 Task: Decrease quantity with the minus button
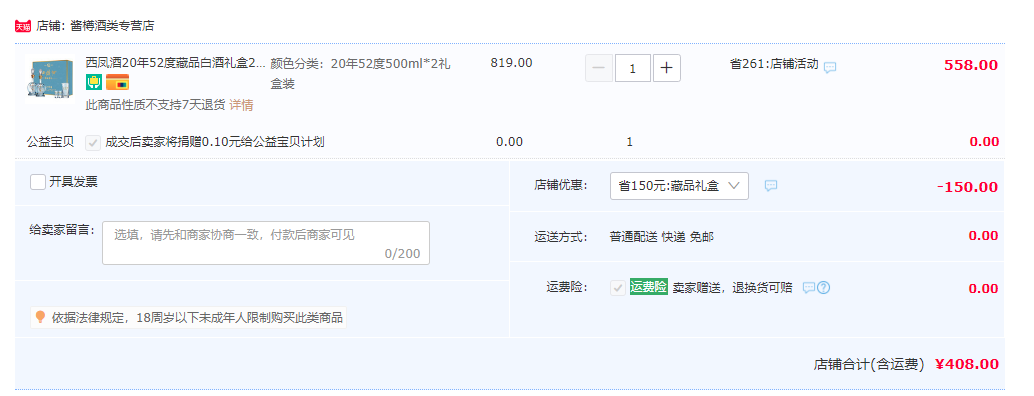click(599, 68)
